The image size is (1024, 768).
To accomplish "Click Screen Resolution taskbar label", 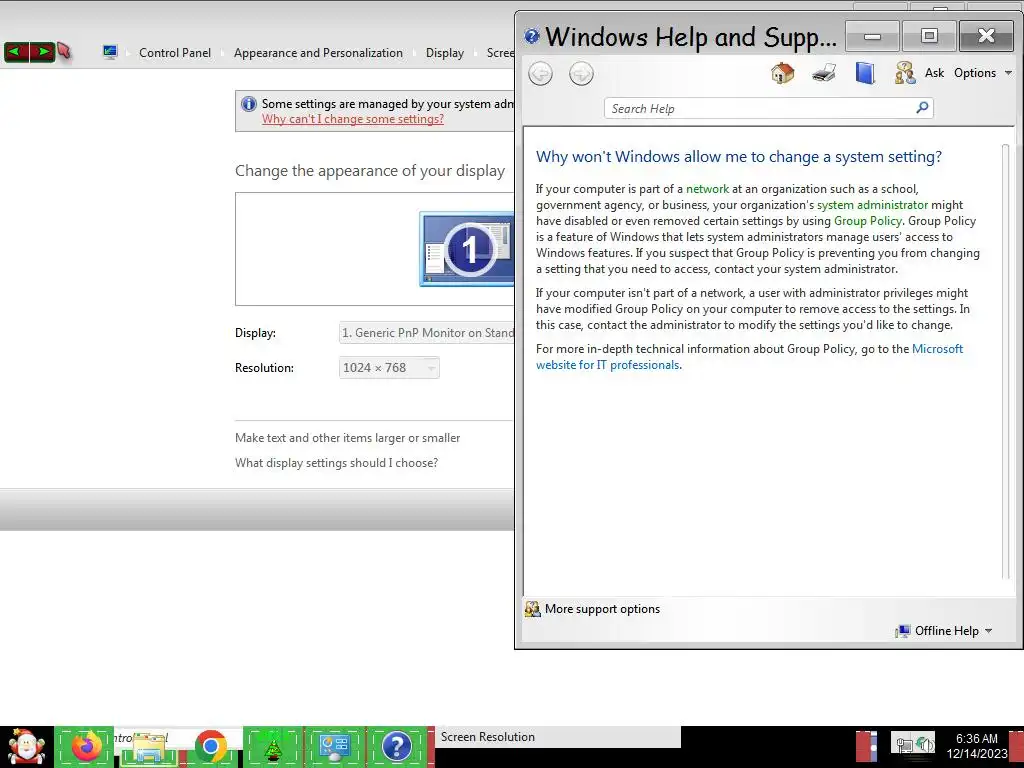I will [488, 737].
